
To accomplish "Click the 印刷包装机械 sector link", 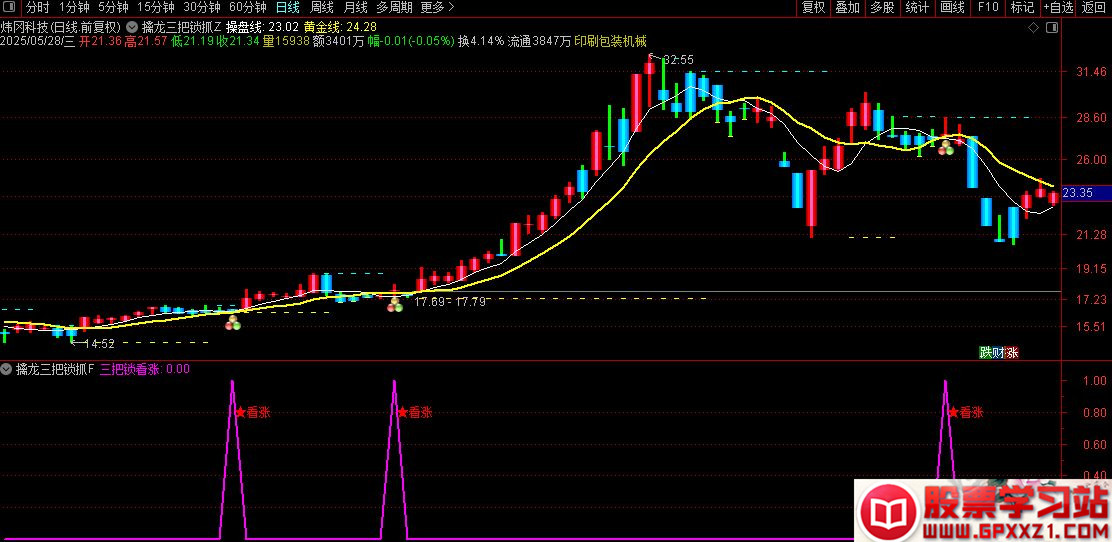I will (610, 42).
